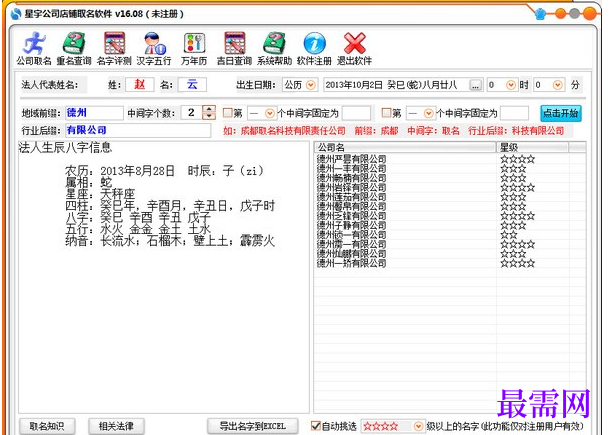Image resolution: width=609 pixels, height=435 pixels.
Task: Click the 点击开始 start button
Action: pyautogui.click(x=560, y=113)
